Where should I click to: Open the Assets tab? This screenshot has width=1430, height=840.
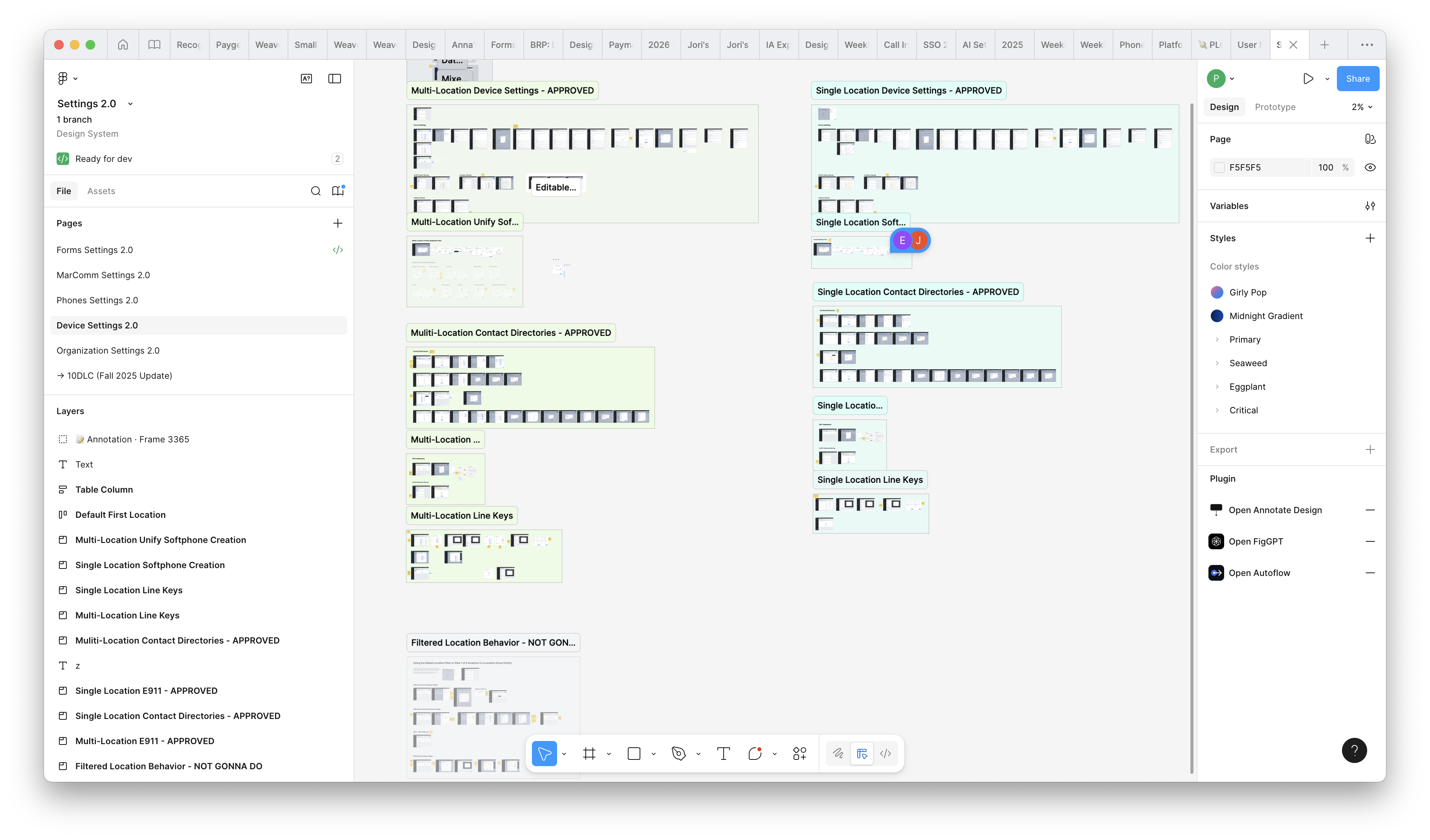[x=101, y=191]
